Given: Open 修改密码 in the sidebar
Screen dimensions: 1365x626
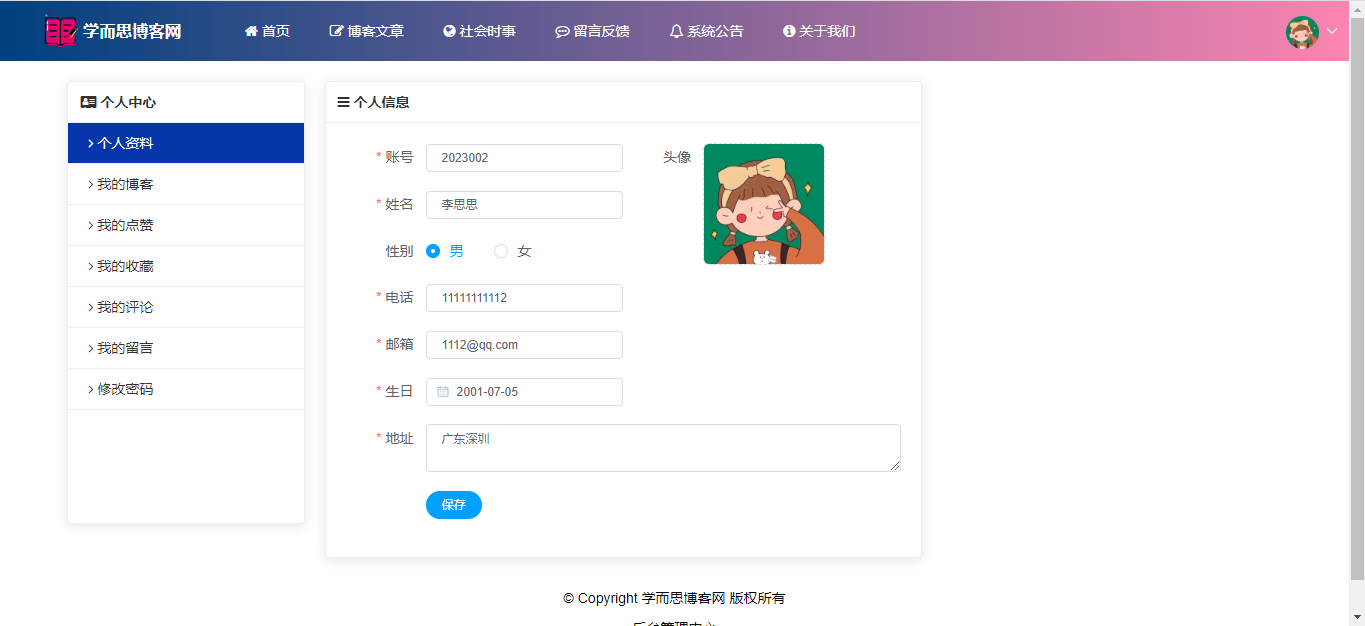Looking at the screenshot, I should coord(186,389).
